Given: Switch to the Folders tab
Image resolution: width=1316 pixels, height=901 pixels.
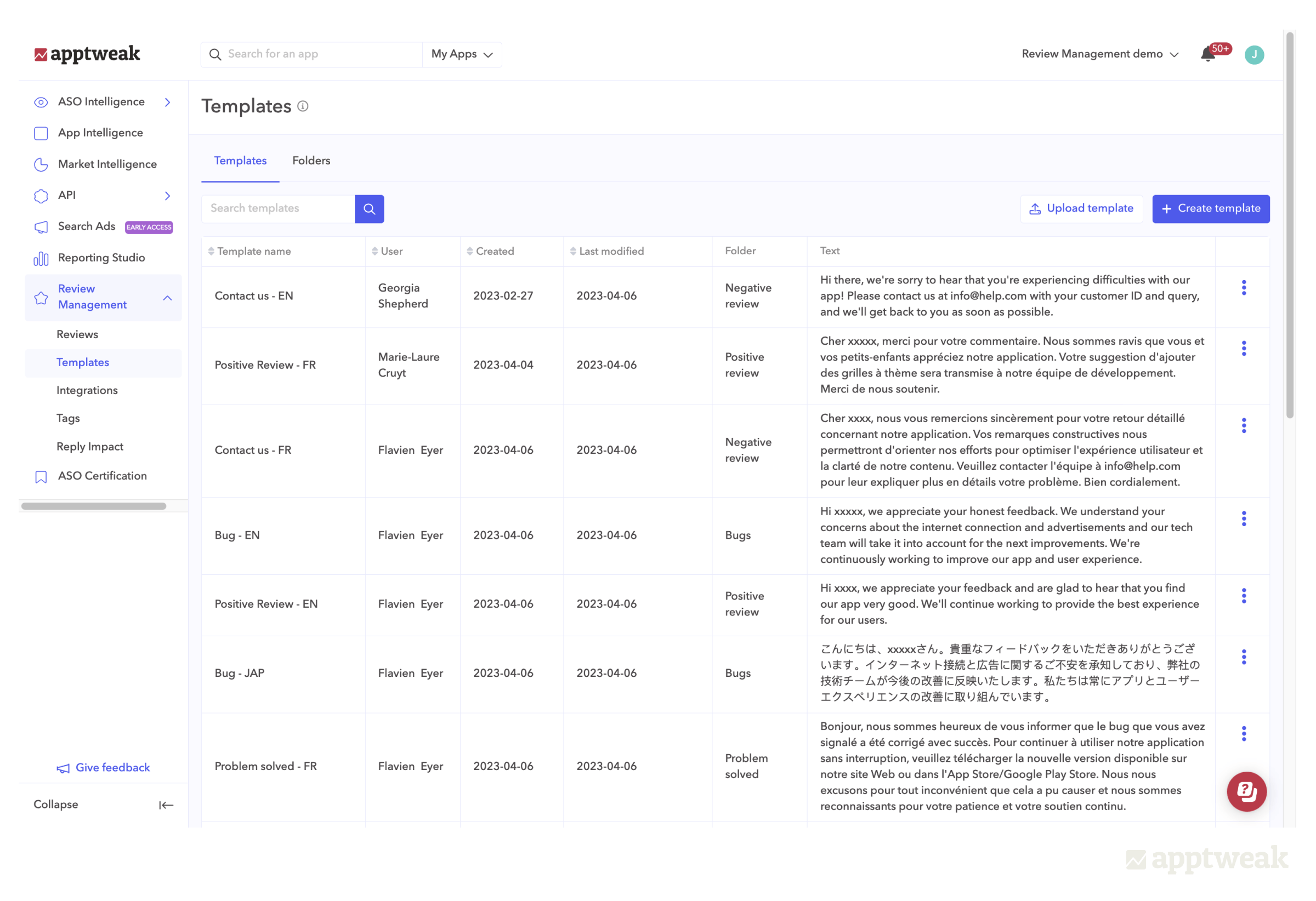Looking at the screenshot, I should tap(311, 161).
